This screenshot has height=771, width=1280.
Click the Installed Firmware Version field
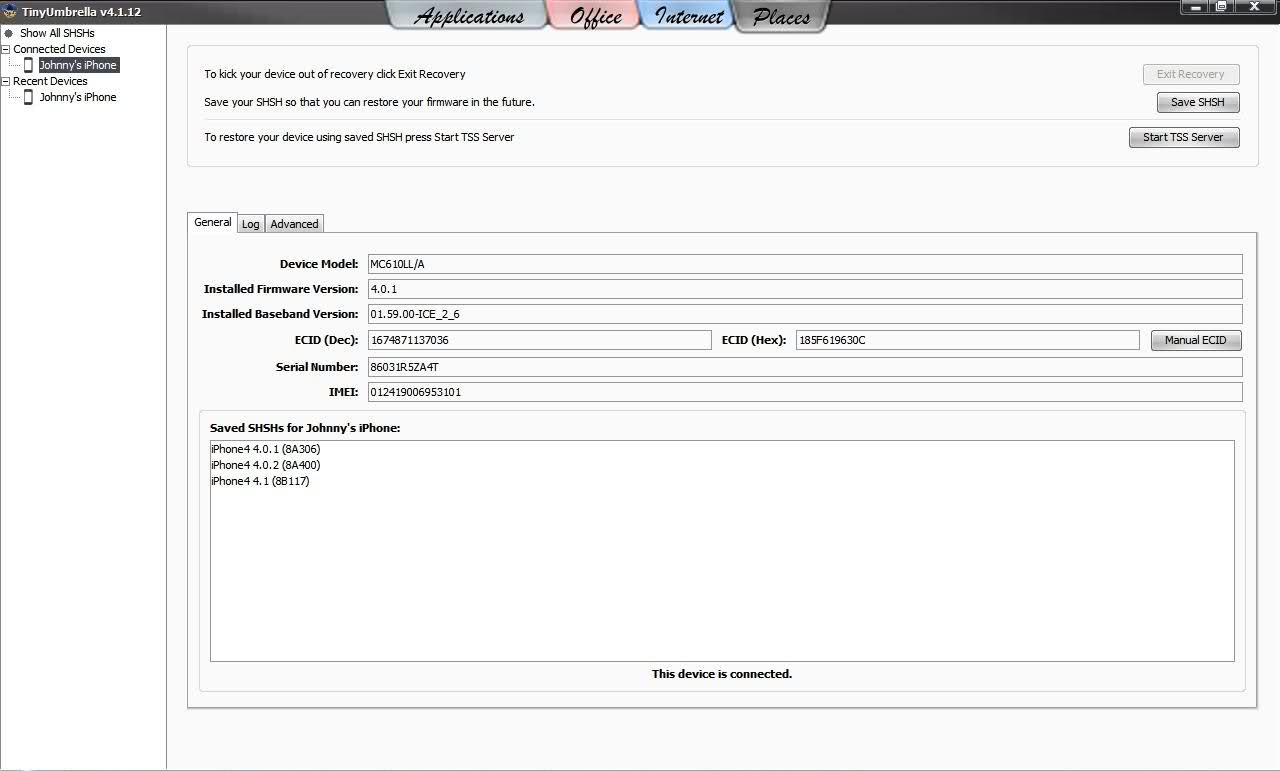805,289
